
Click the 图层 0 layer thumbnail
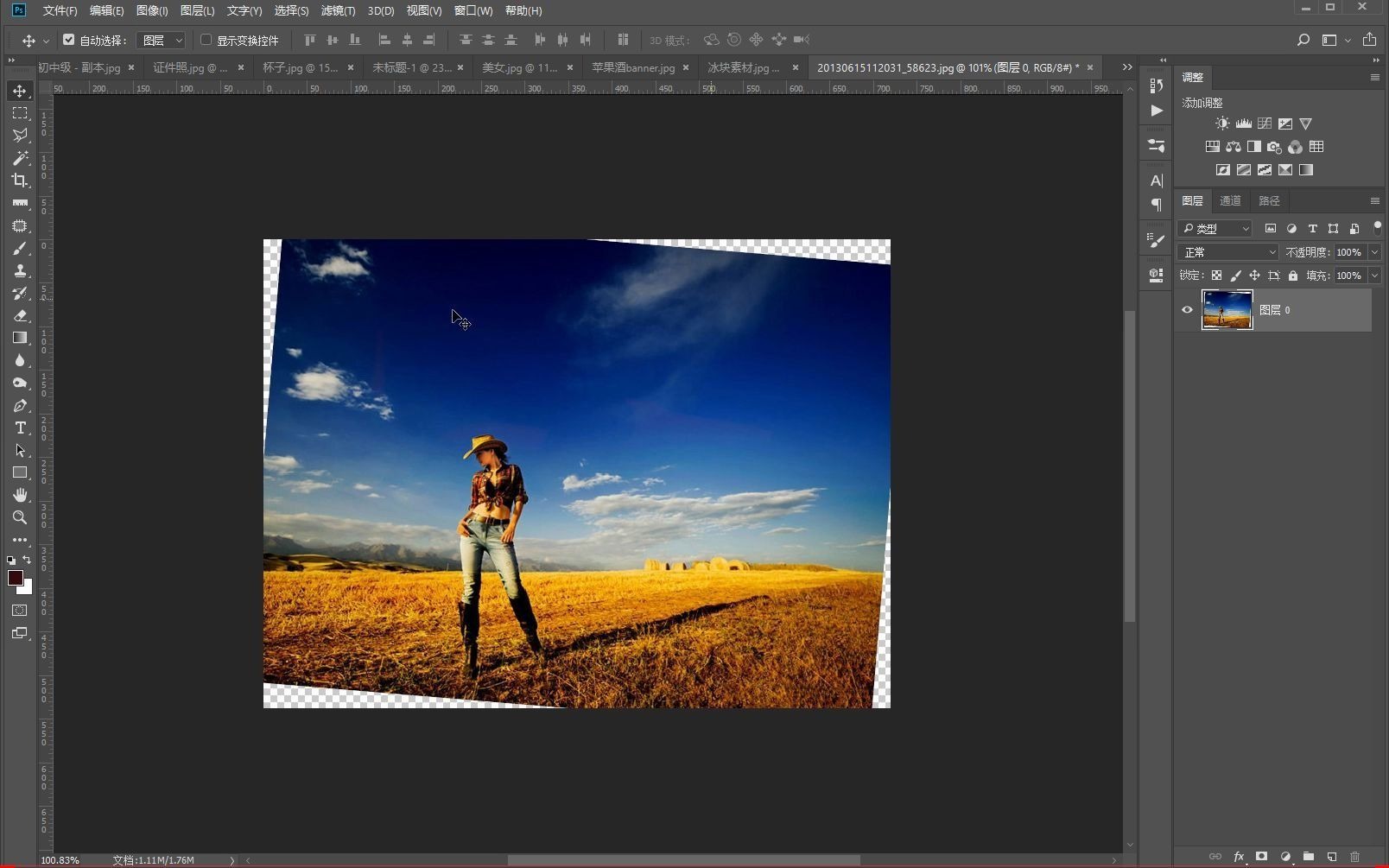tap(1227, 310)
